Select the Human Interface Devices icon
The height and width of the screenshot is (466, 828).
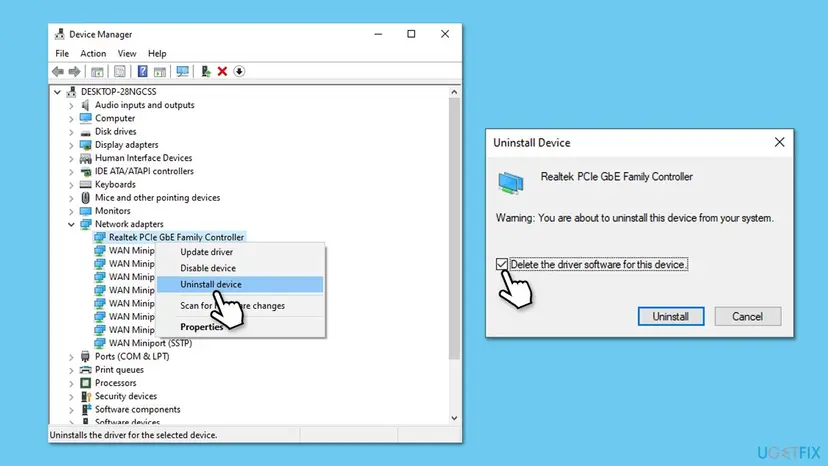[86, 158]
